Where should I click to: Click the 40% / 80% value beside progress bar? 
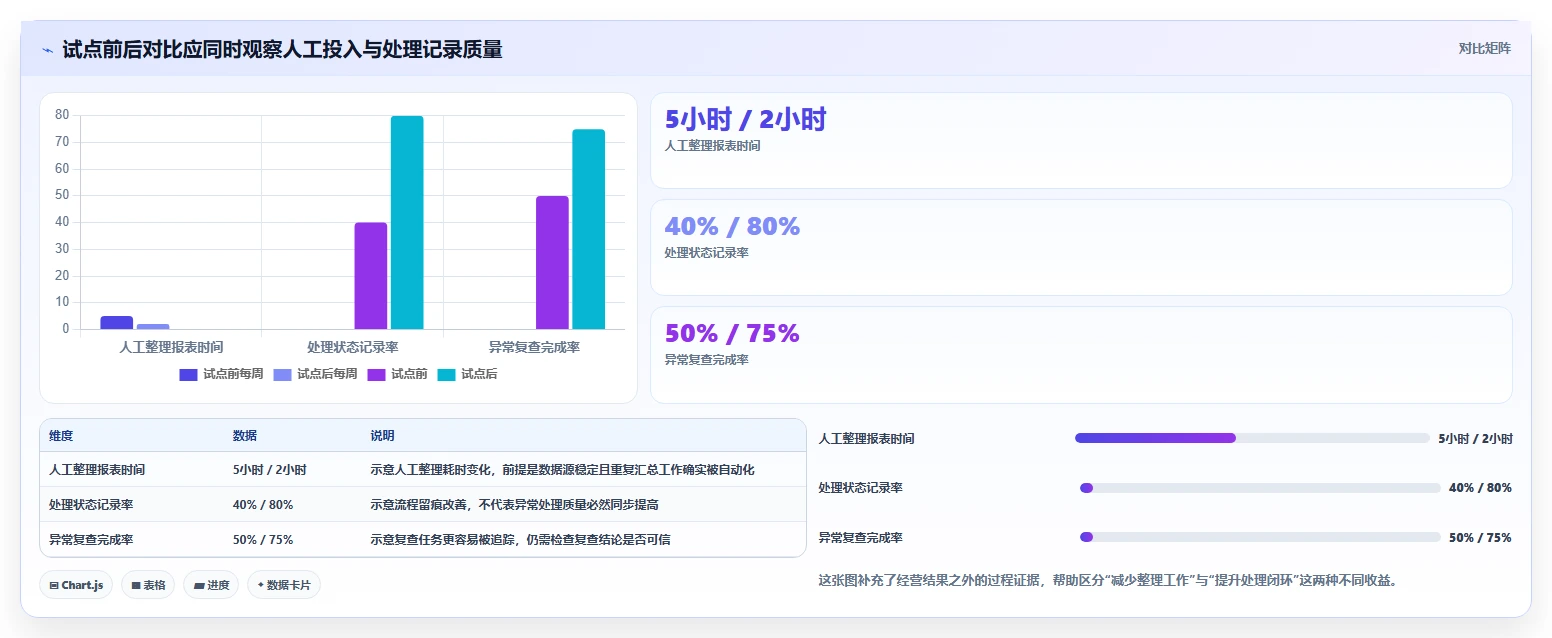[x=1480, y=488]
